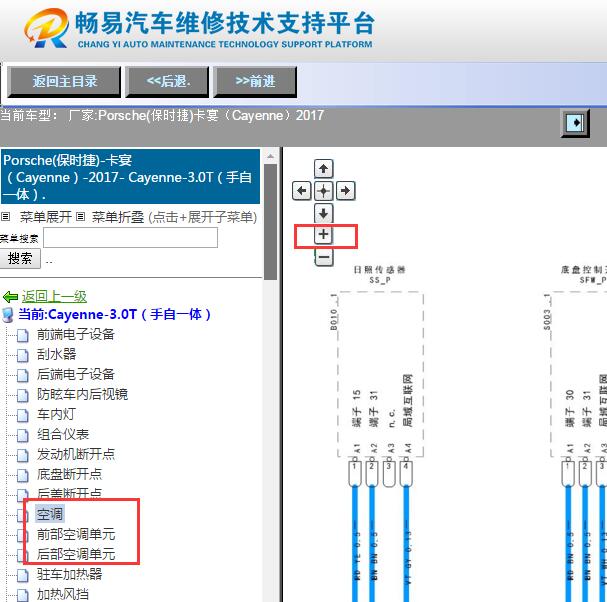Click the menu search input field

tap(130, 238)
